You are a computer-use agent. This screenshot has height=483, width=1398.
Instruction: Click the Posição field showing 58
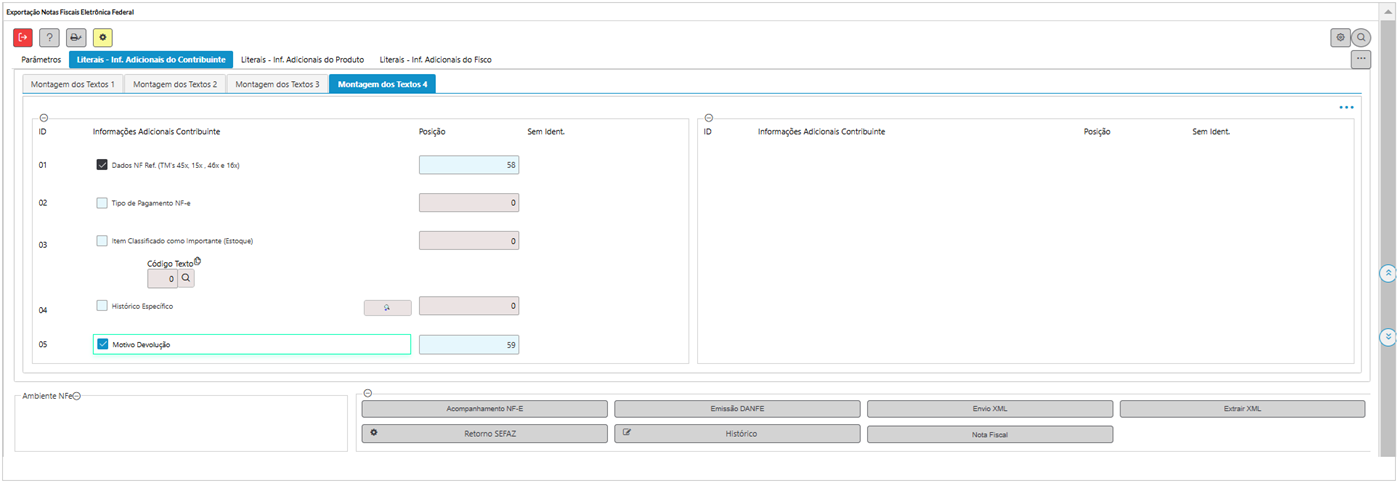[468, 165]
